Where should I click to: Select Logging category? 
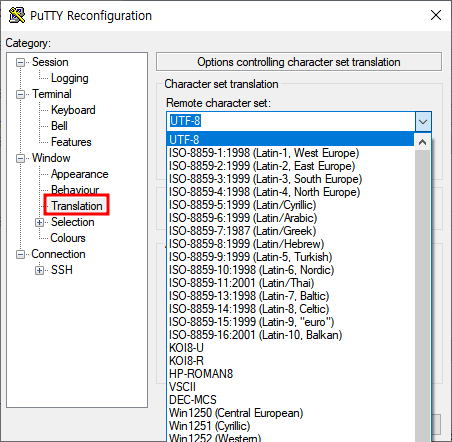coord(70,78)
